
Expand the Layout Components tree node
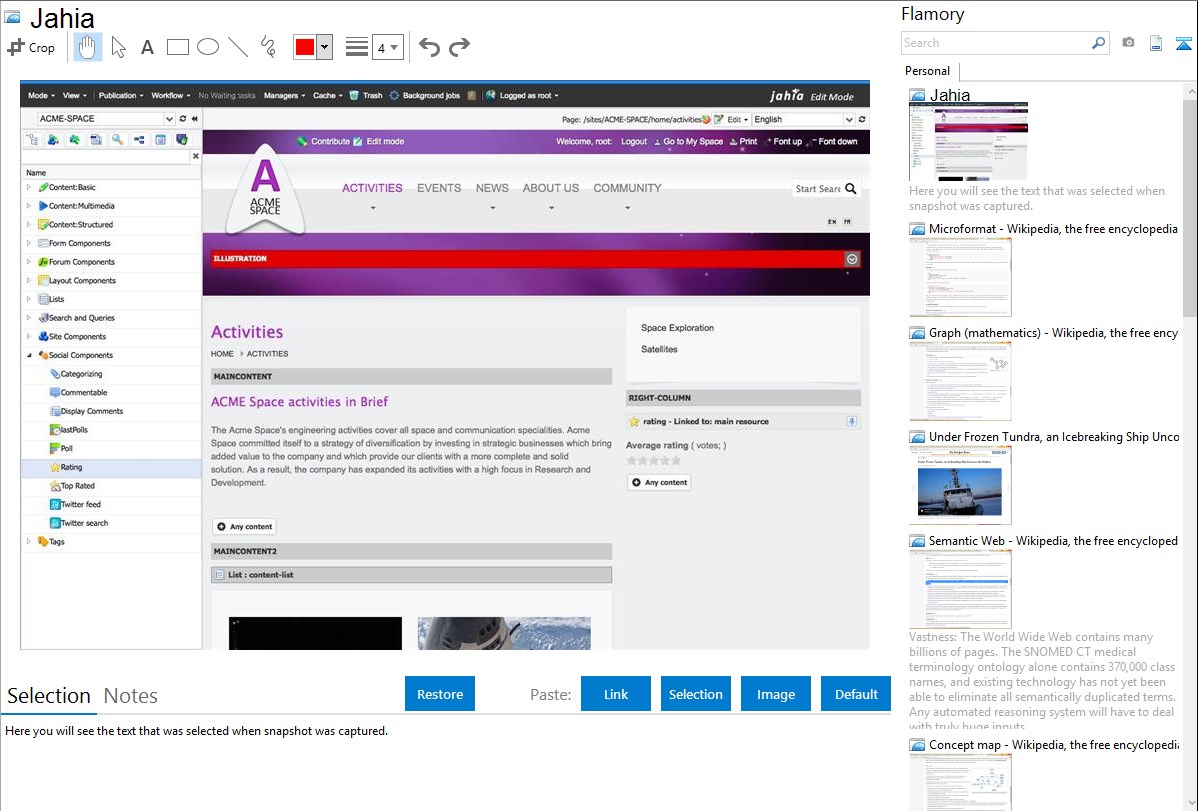pos(29,281)
